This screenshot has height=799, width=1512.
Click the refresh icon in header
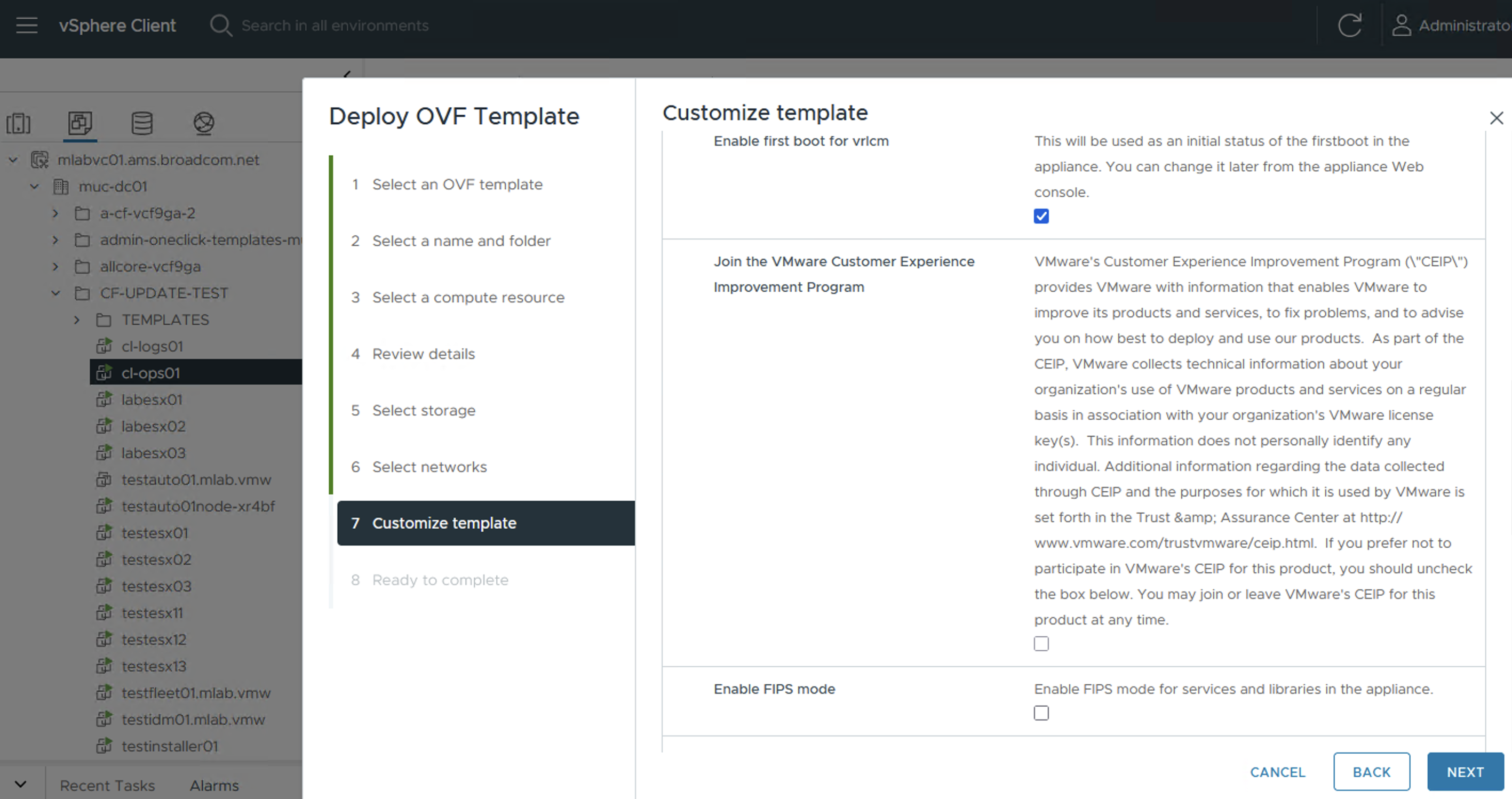[1349, 25]
